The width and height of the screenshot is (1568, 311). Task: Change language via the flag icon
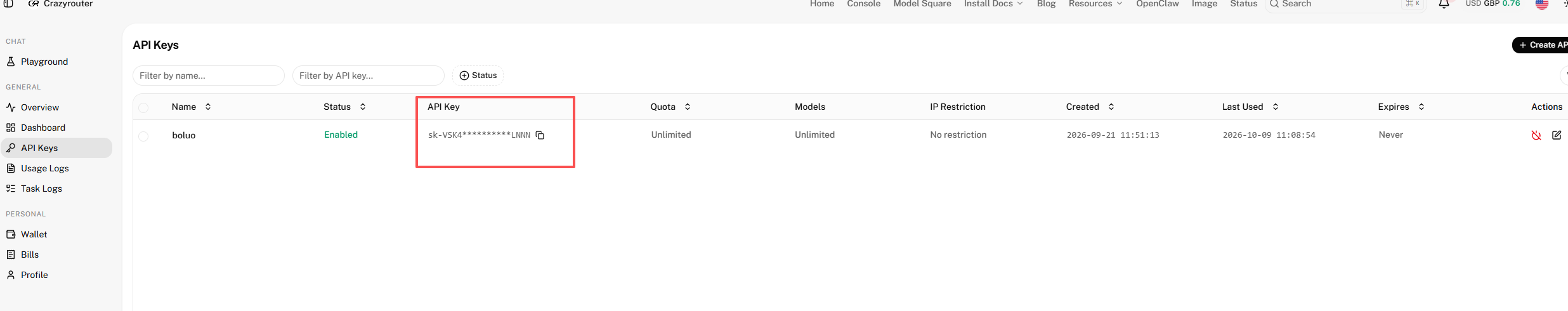click(1542, 4)
